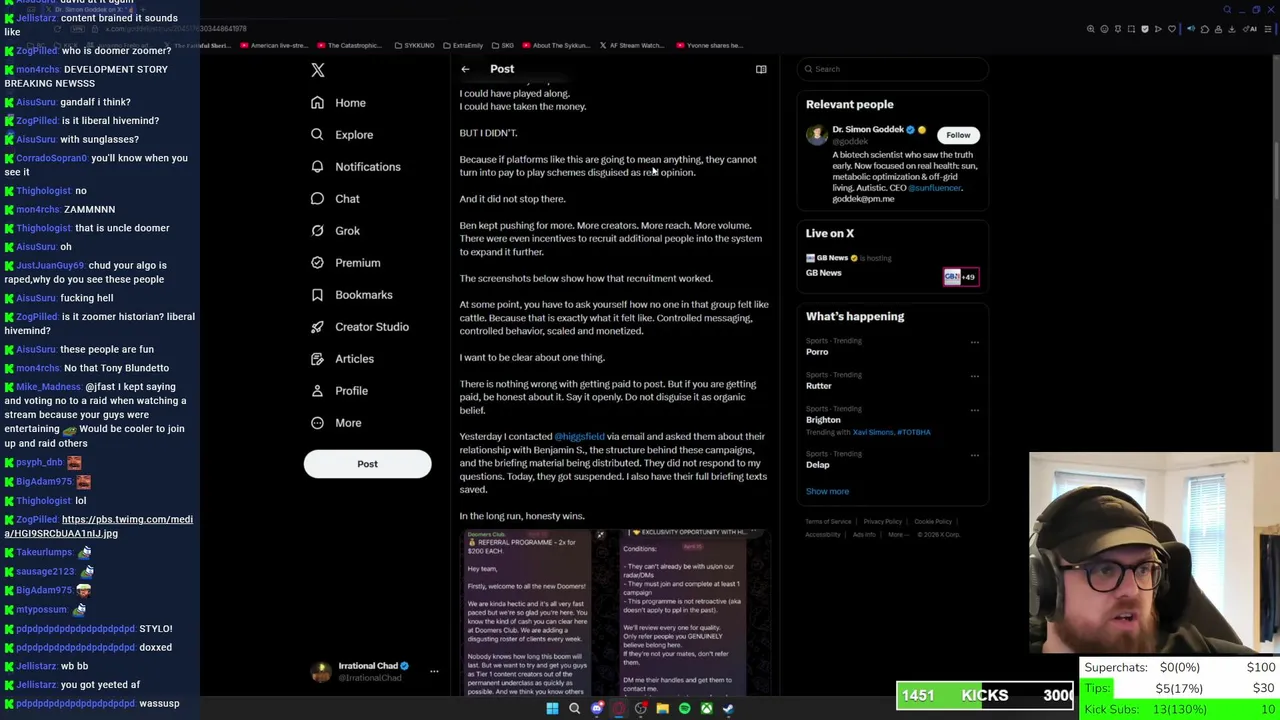Image resolution: width=1280 pixels, height=720 pixels.
Task: Click Show more under What's happening
Action: (x=827, y=492)
